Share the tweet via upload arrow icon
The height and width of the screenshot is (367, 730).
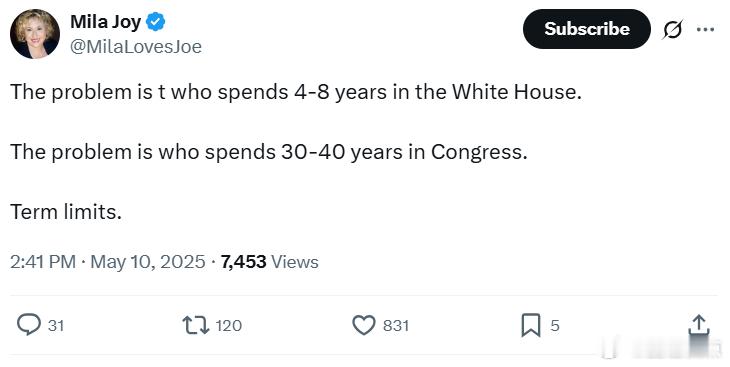coord(699,325)
